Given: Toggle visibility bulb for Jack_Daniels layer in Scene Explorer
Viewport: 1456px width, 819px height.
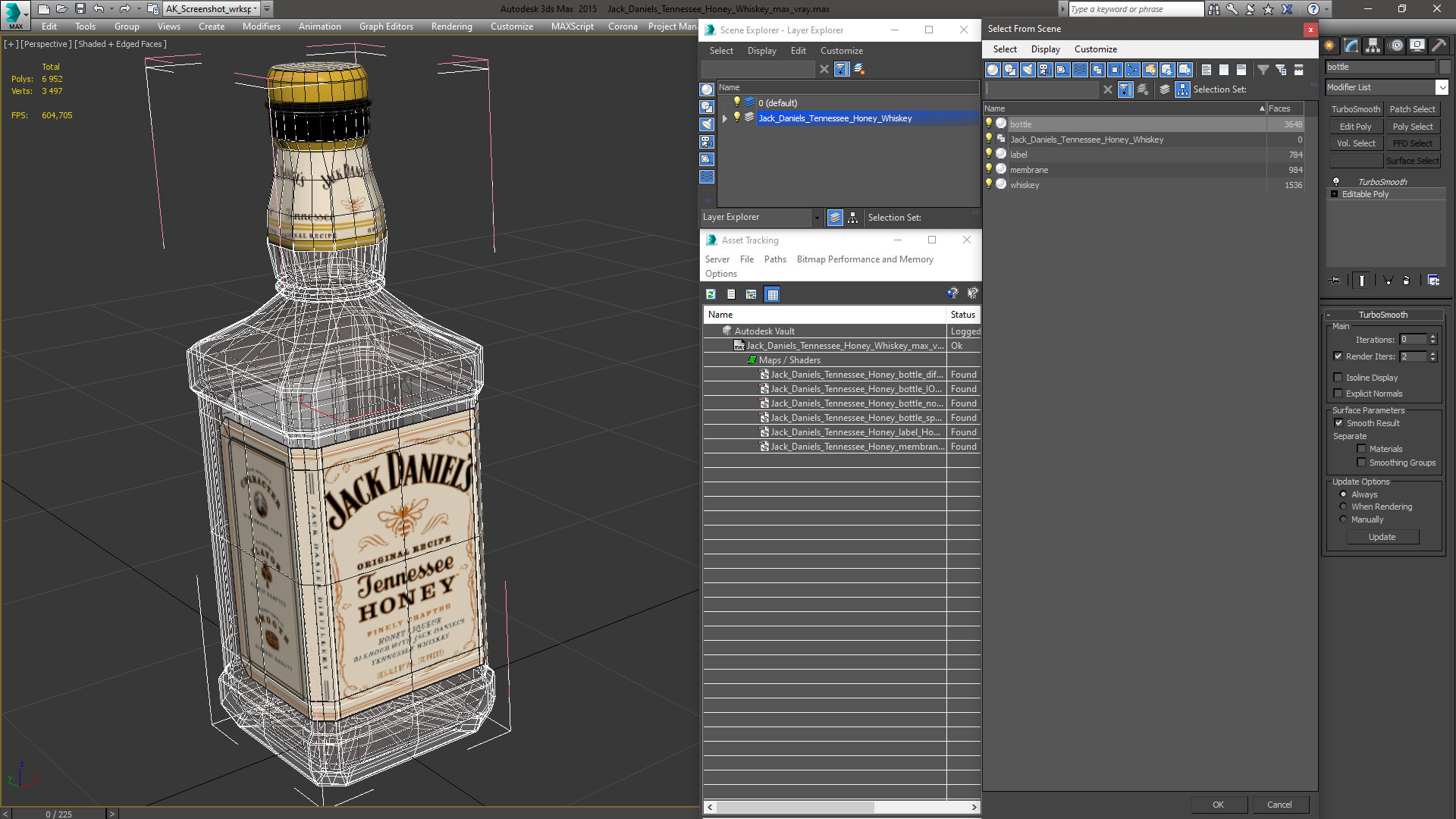Looking at the screenshot, I should (736, 118).
